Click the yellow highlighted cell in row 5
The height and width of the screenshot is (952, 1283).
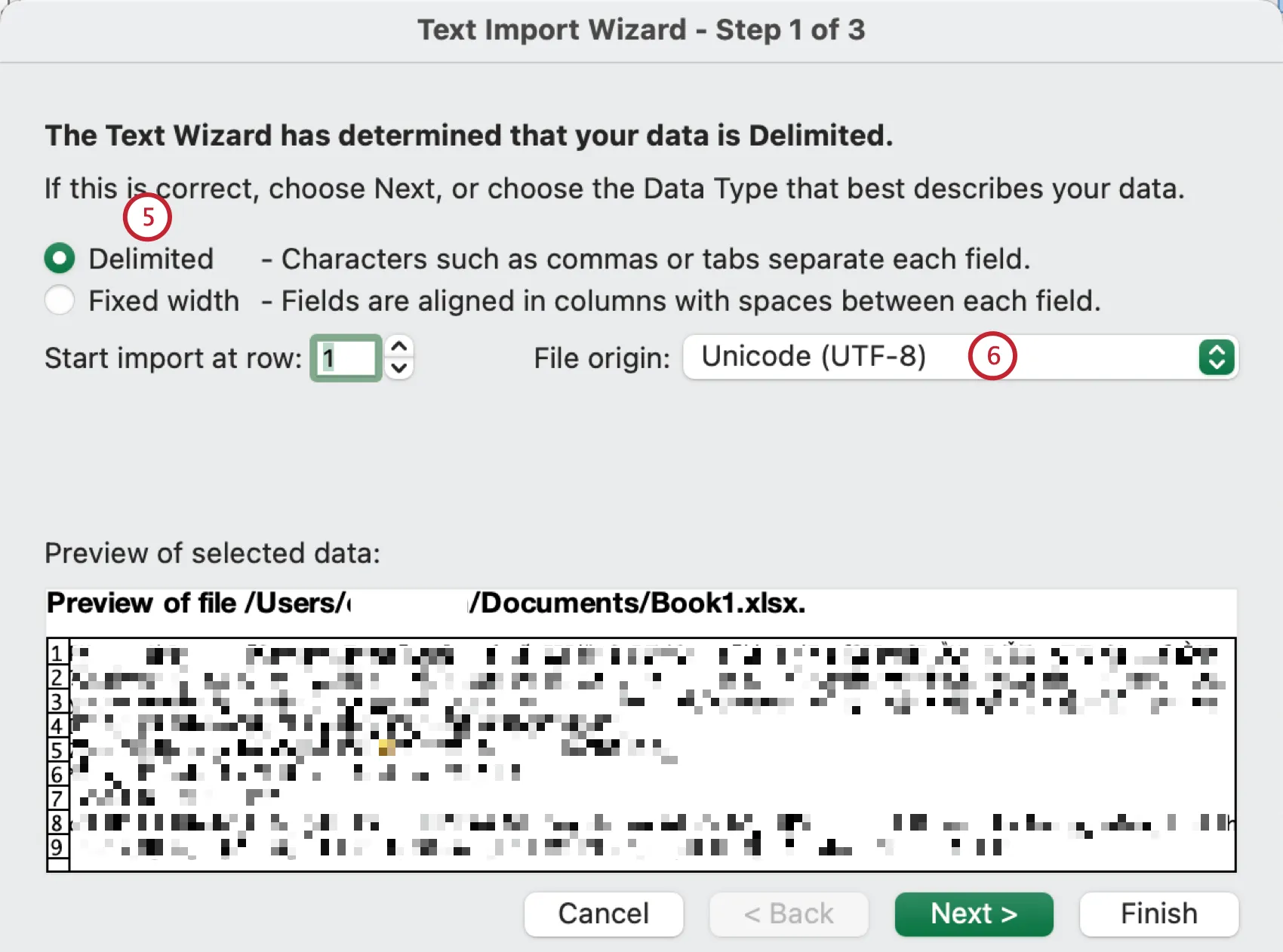click(x=387, y=748)
